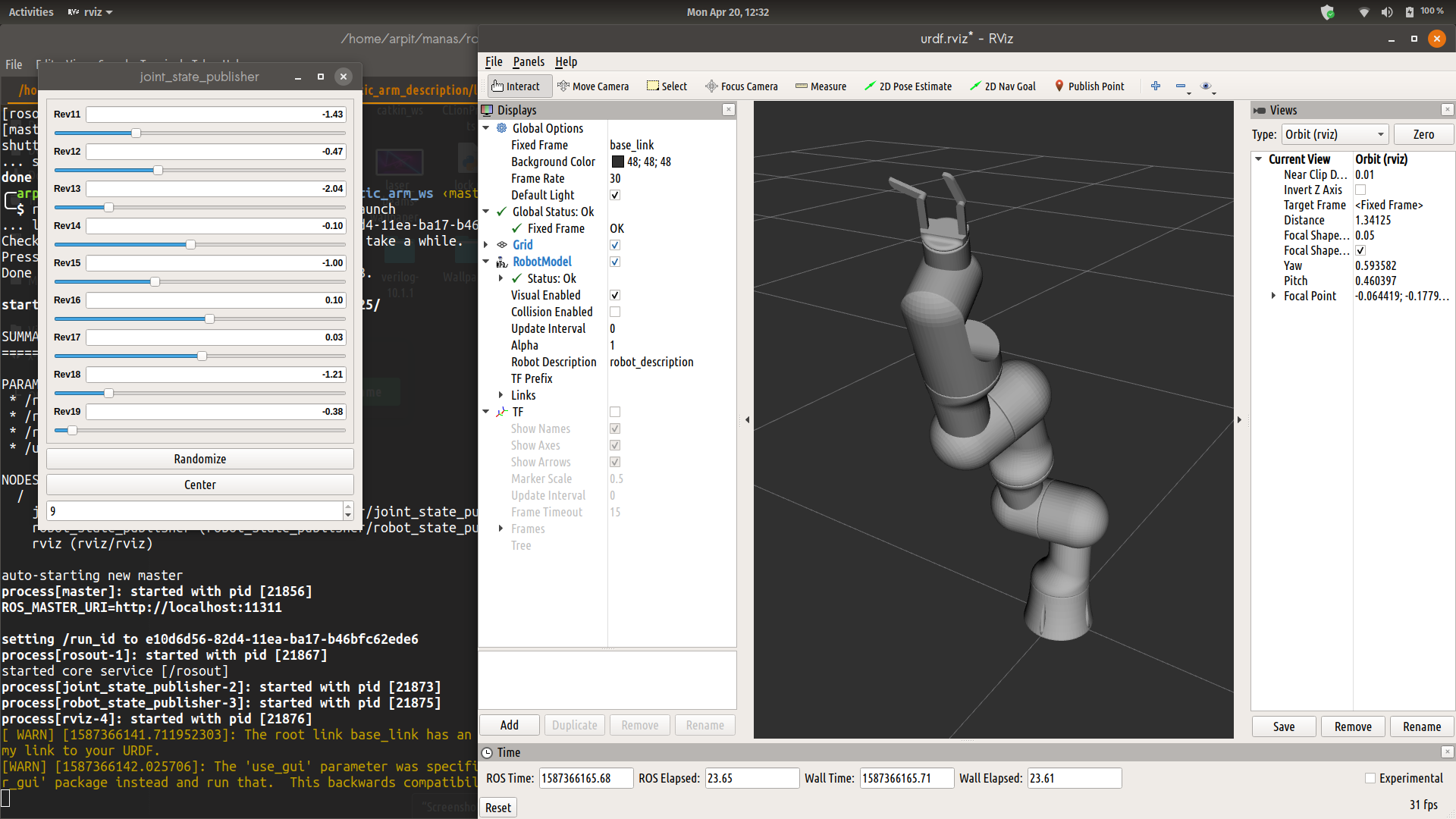Open the RViz Help menu

click(566, 62)
